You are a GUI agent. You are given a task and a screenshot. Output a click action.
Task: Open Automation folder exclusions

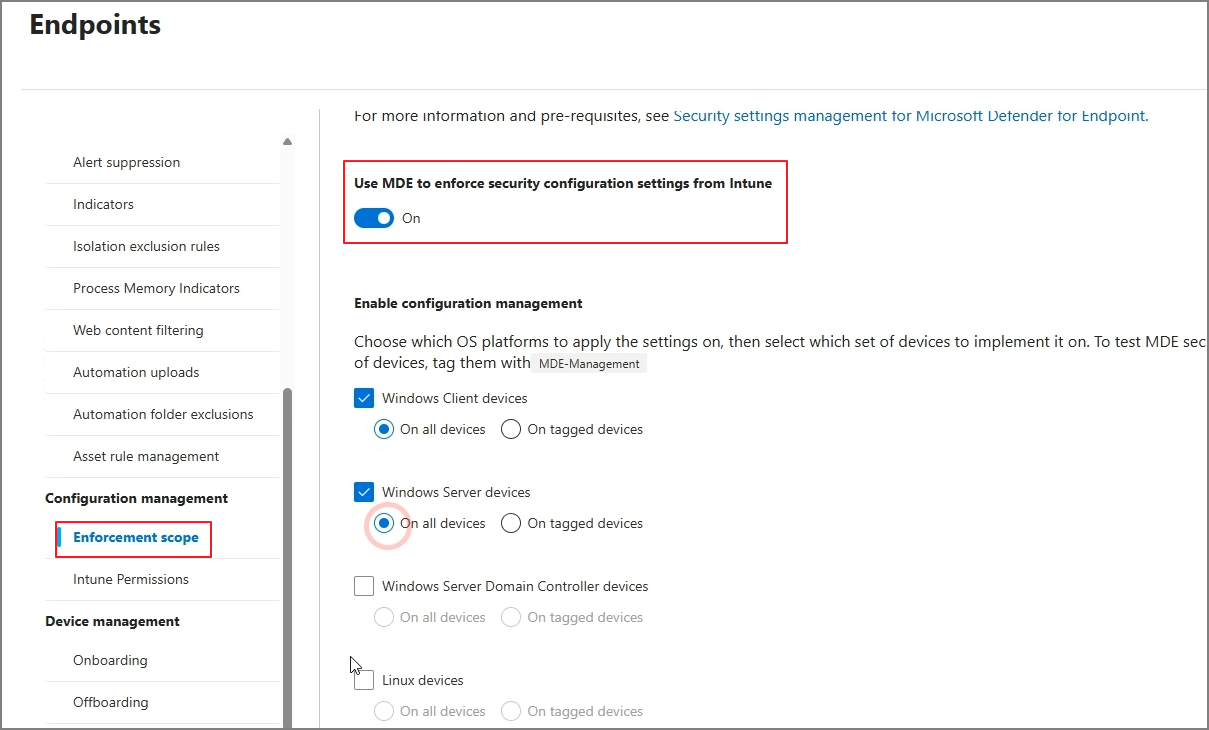pos(163,414)
